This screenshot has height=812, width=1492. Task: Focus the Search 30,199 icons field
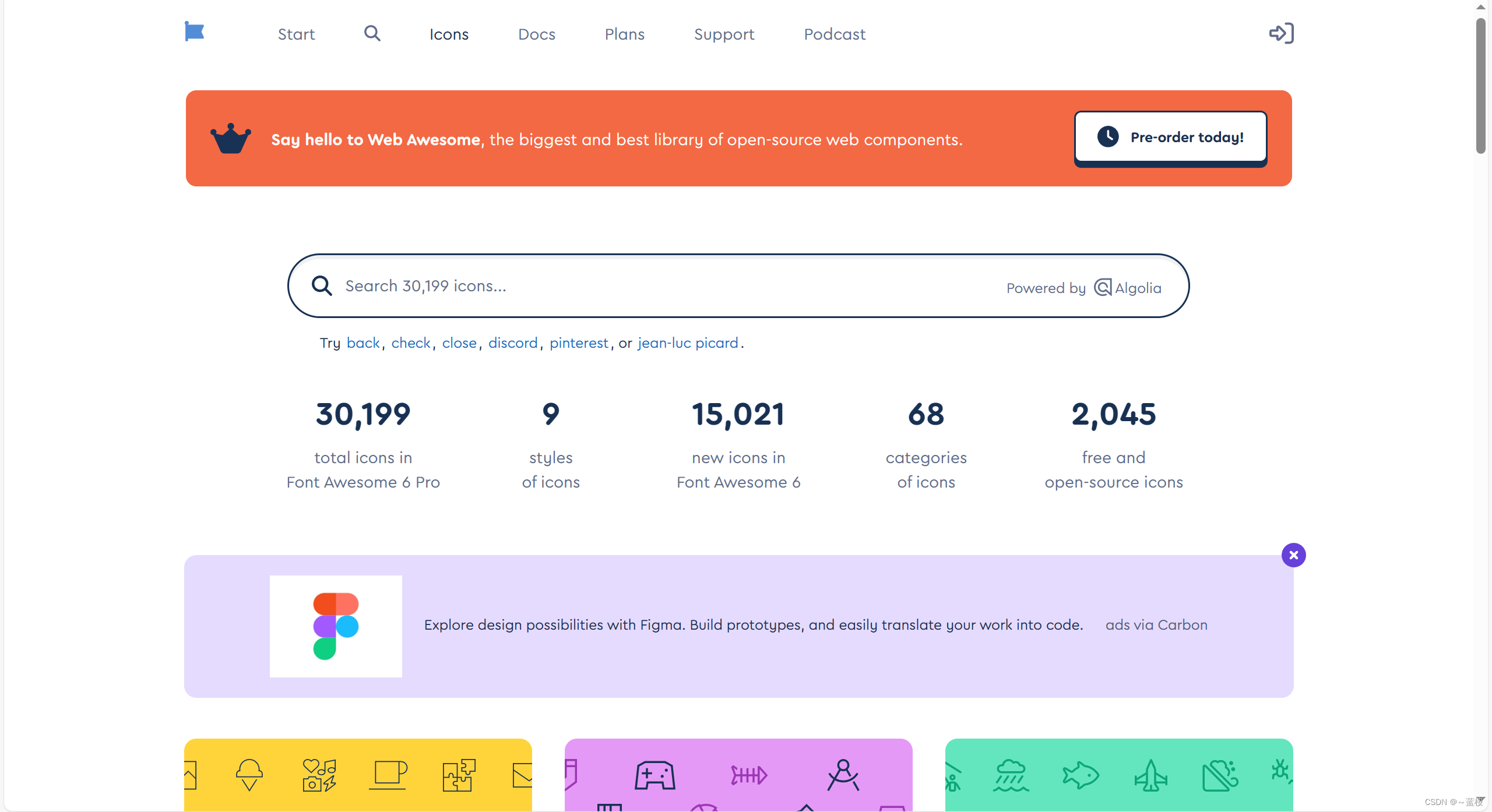click(x=738, y=285)
